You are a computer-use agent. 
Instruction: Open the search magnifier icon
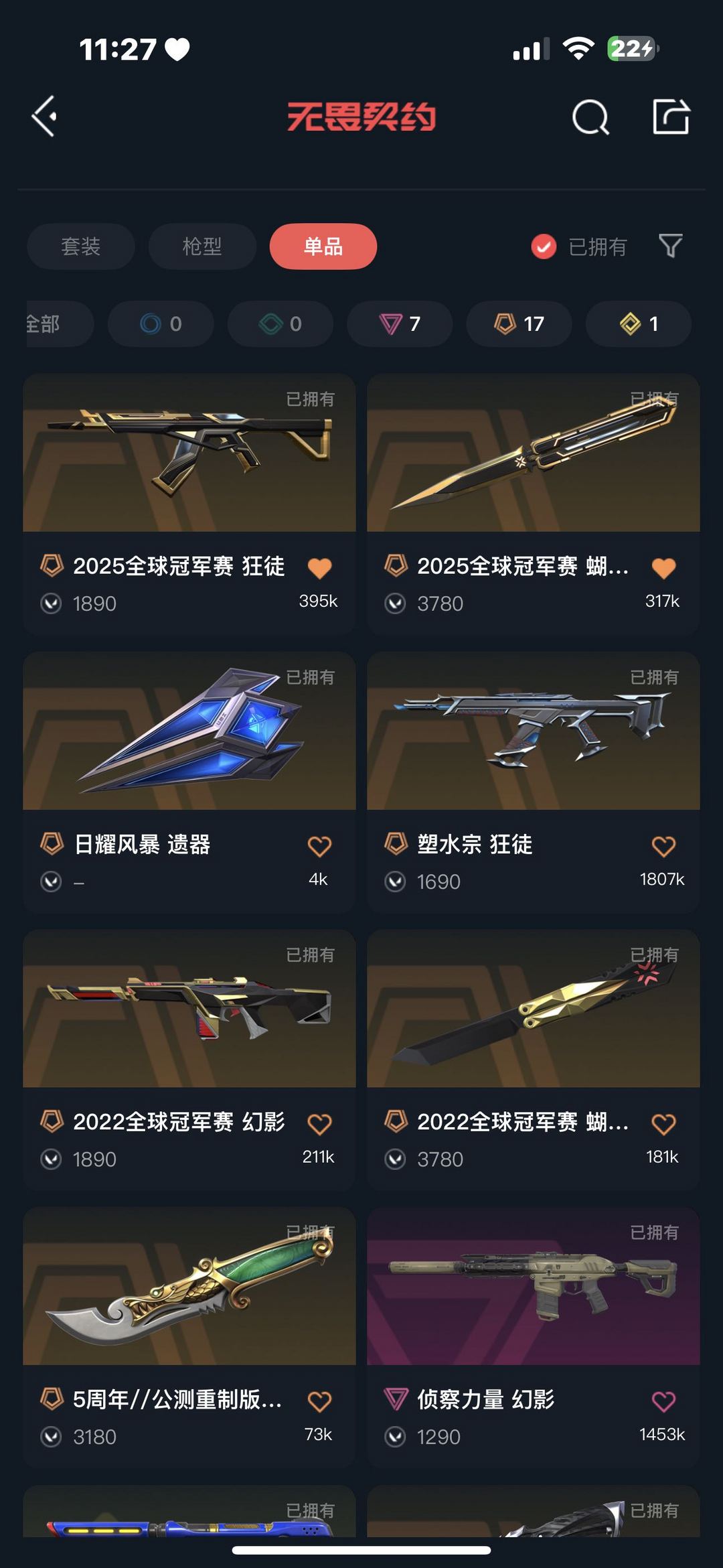click(590, 118)
